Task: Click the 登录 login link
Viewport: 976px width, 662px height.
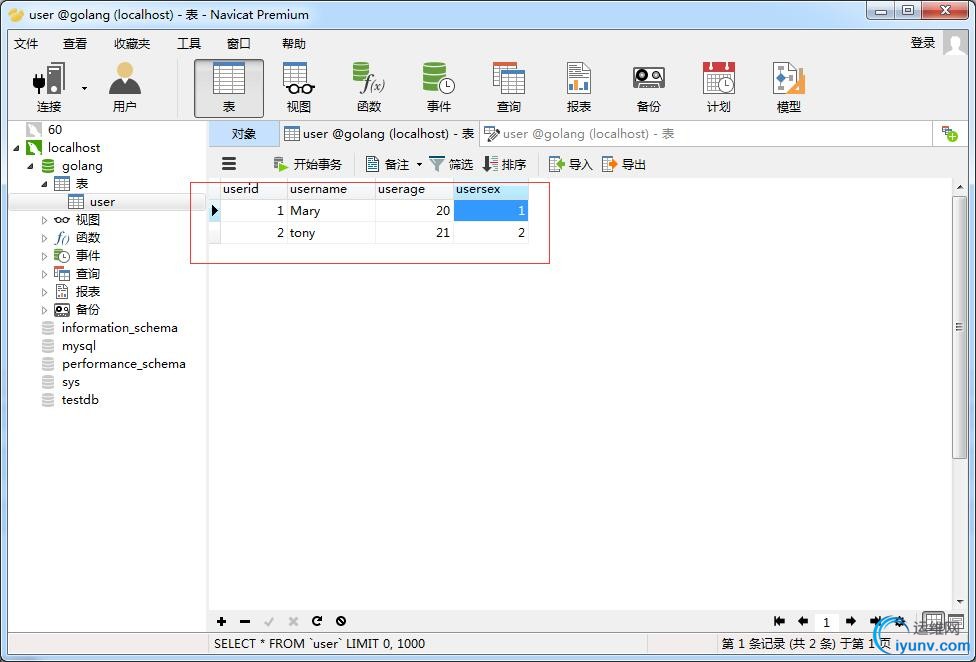Action: (923, 43)
